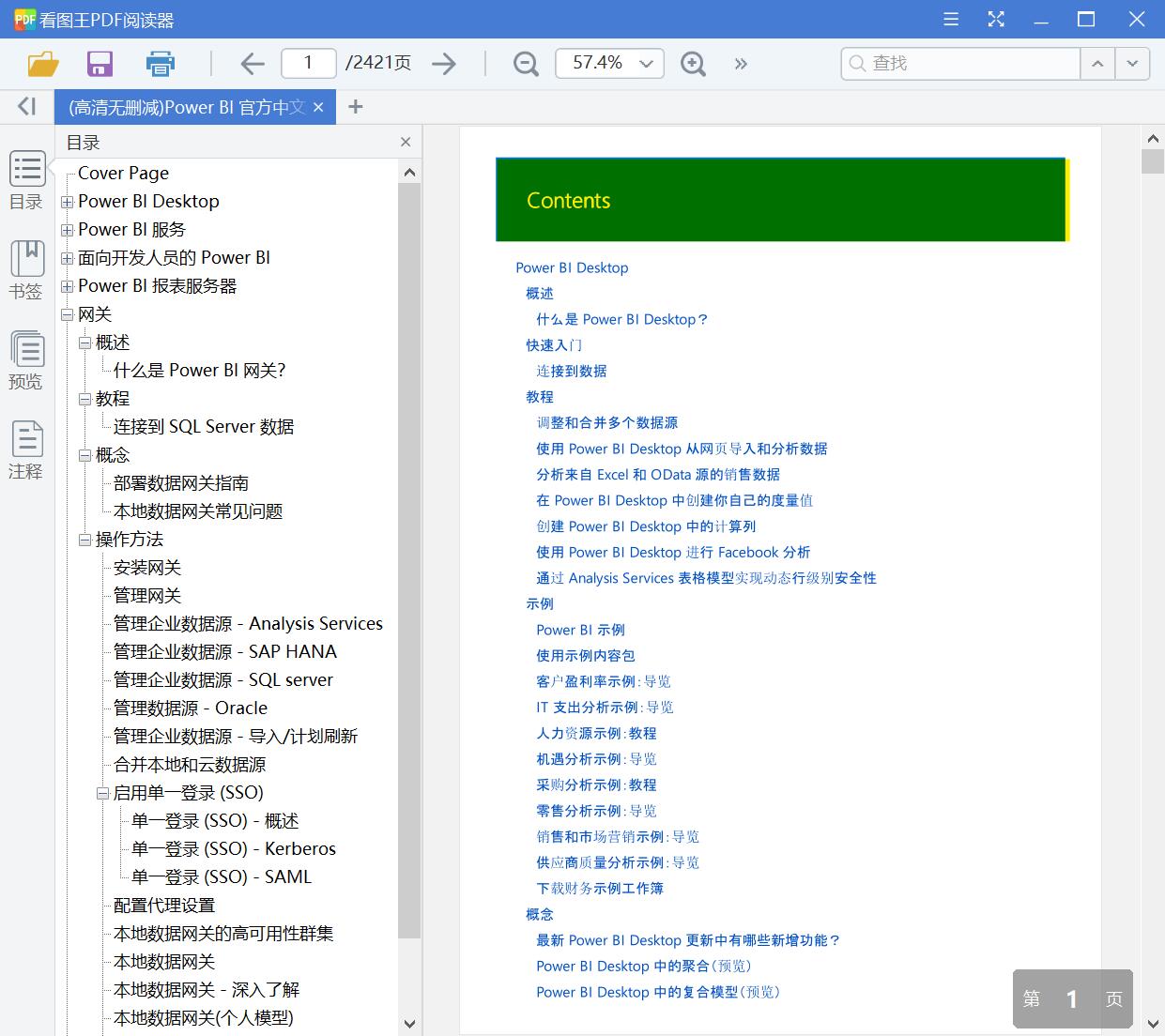Viewport: 1165px width, 1036px height.
Task: Collapse the 网关 tree node
Action: (67, 314)
